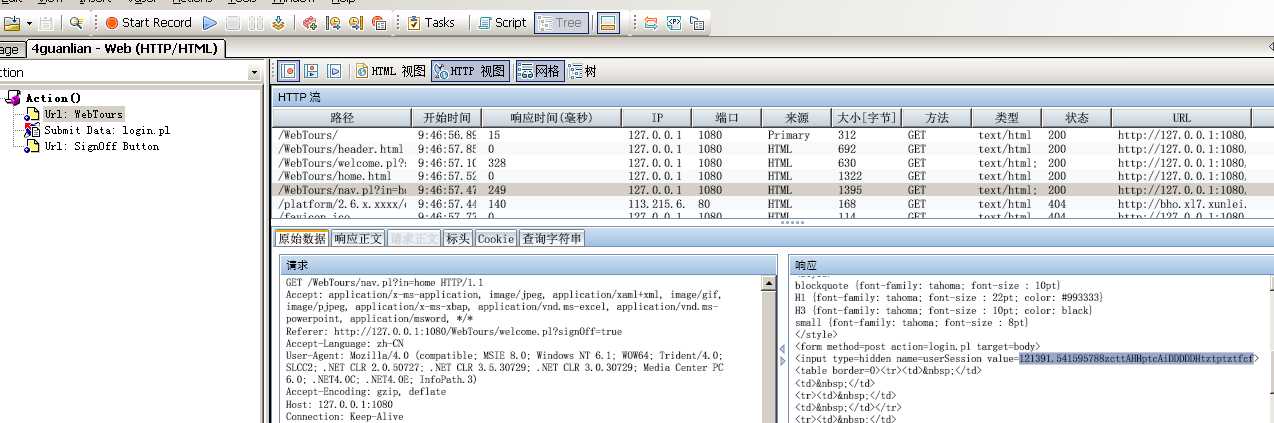Viewport: 1274px width, 423px height.
Task: Open the 原始数据 tab
Action: (x=301, y=239)
